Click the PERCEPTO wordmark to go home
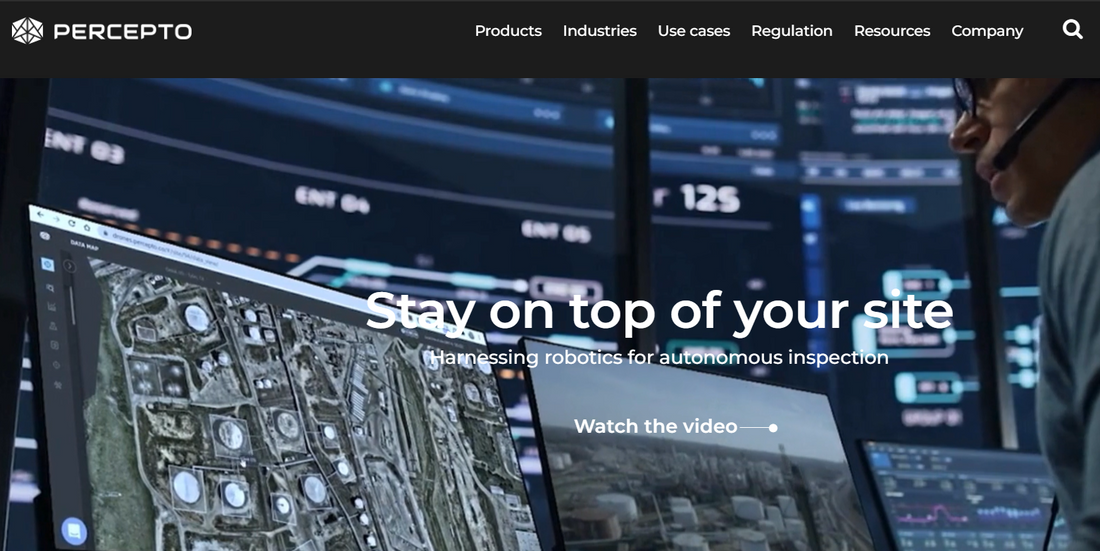Screen dimensions: 1100x551 coord(122,31)
